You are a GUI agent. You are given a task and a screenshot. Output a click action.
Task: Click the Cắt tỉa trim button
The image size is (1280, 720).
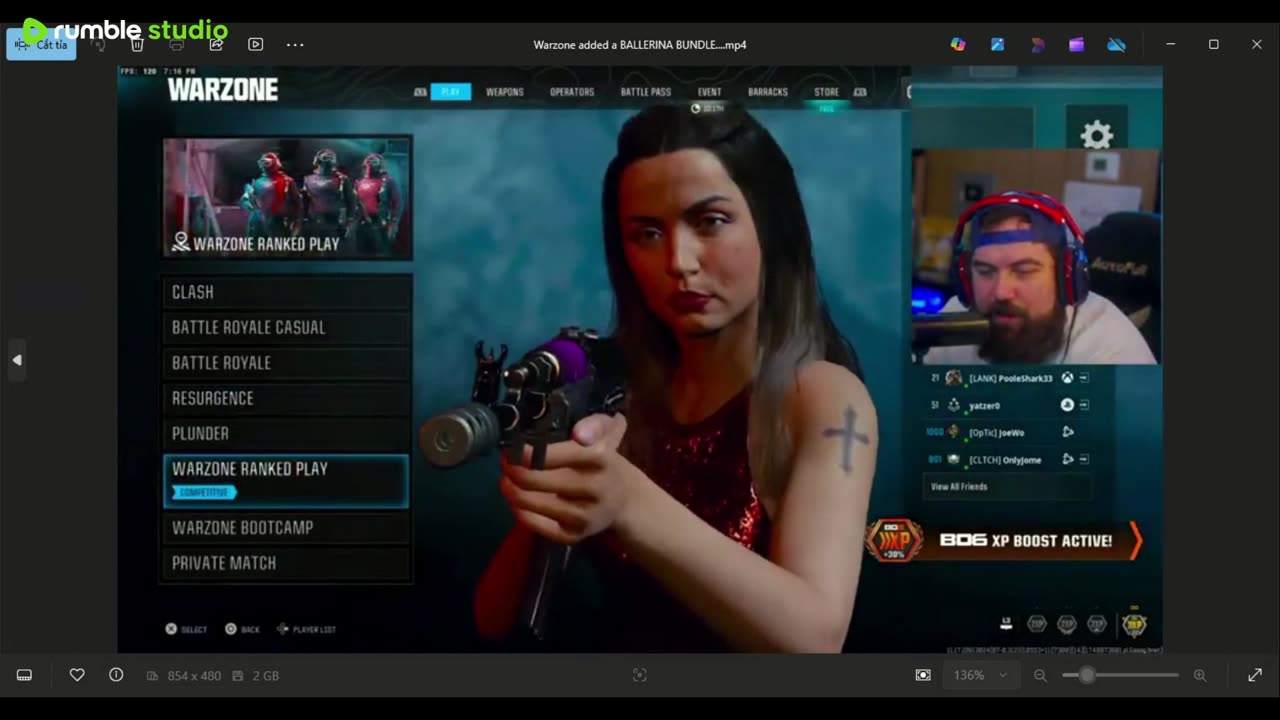[41, 45]
